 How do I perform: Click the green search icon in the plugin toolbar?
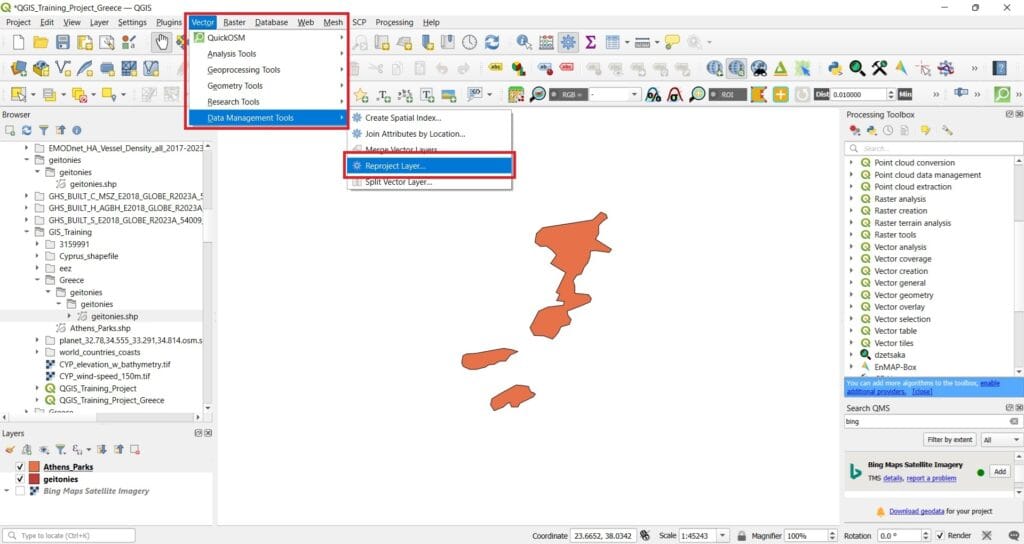(857, 68)
